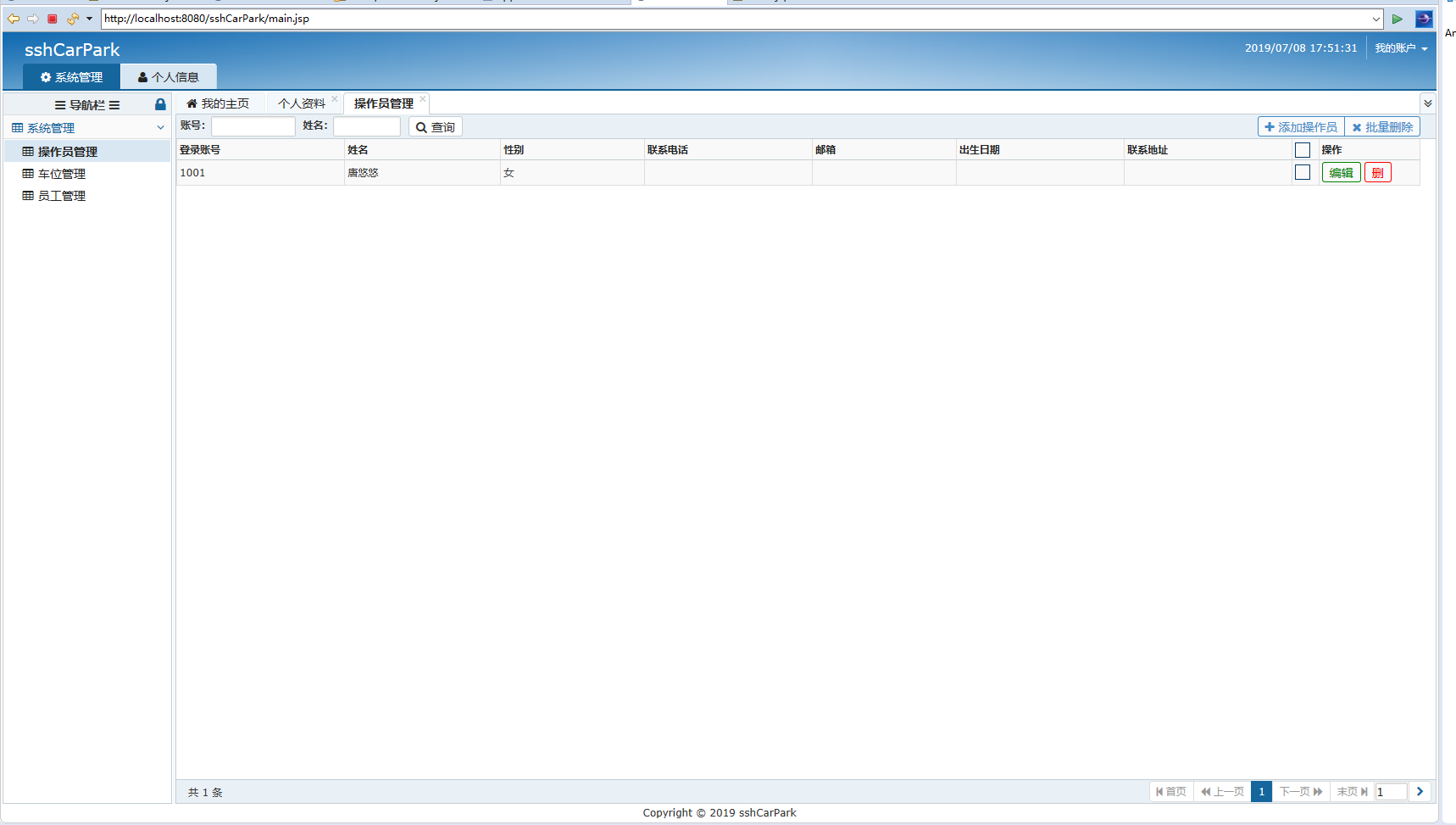
Task: Click the browser icon at the toolbar's right end
Action: point(1424,19)
